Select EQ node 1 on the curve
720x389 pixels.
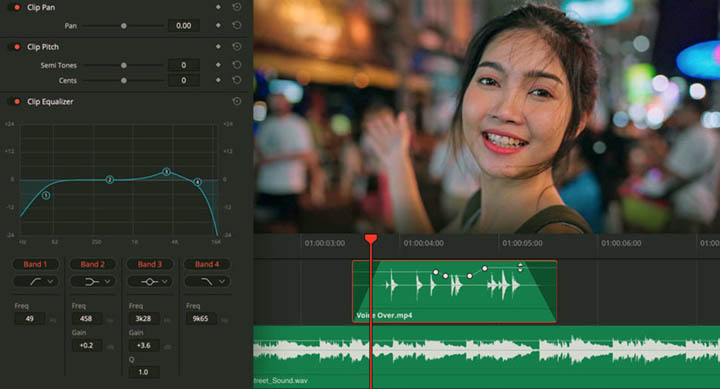click(x=46, y=196)
